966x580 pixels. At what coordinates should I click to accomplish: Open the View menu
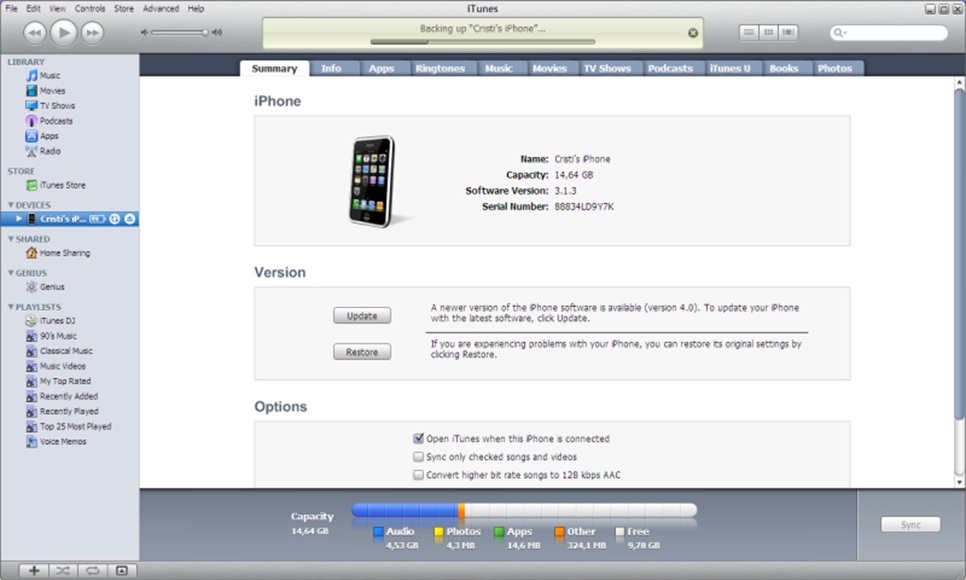tap(57, 9)
